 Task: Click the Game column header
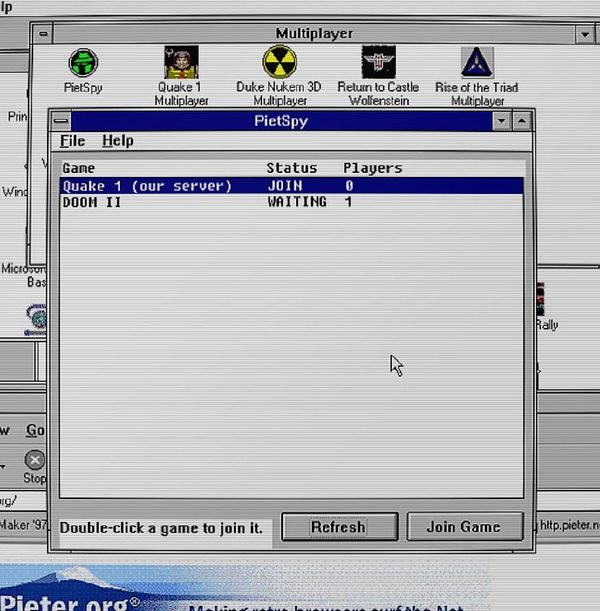79,168
